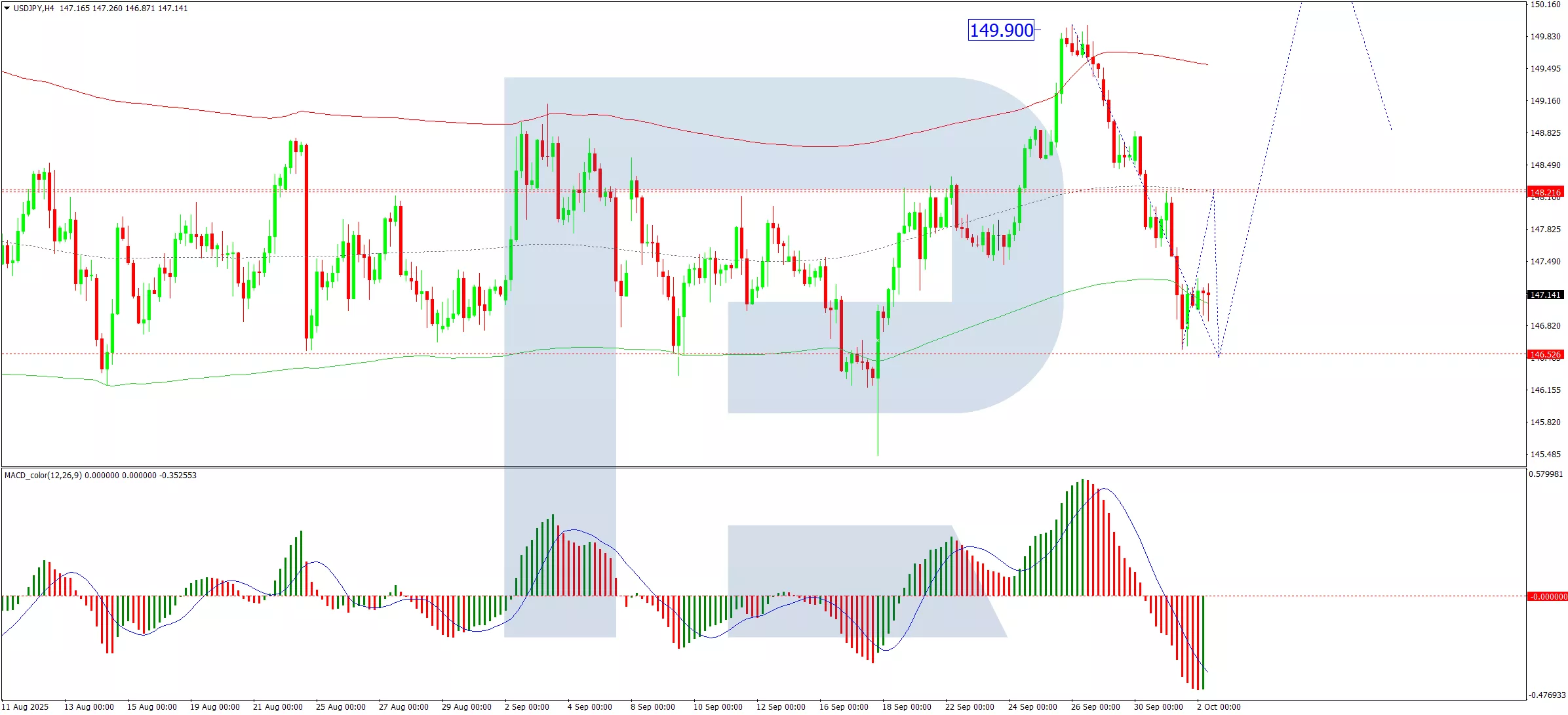This screenshot has width=1568, height=715.
Task: Click the 2 Oct 00:00 time-axis label
Action: [1219, 707]
